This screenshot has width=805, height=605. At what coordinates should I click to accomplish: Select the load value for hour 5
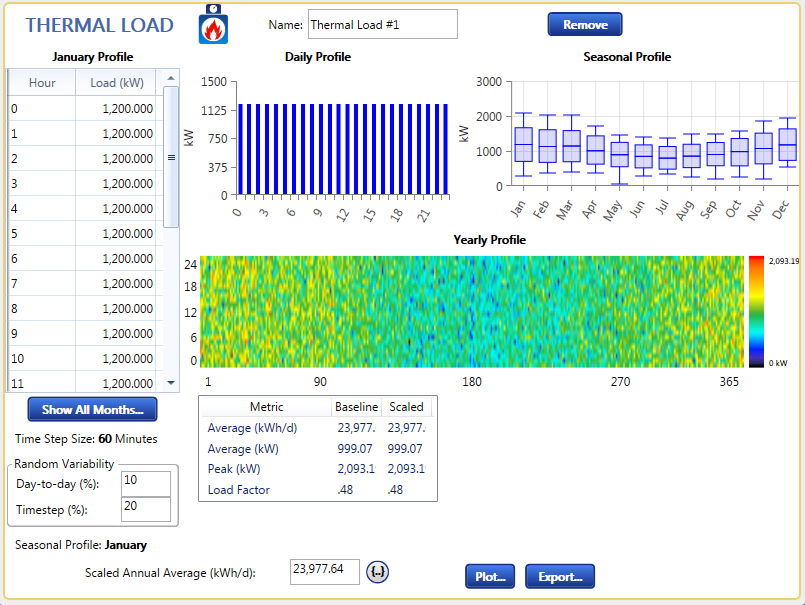point(118,234)
